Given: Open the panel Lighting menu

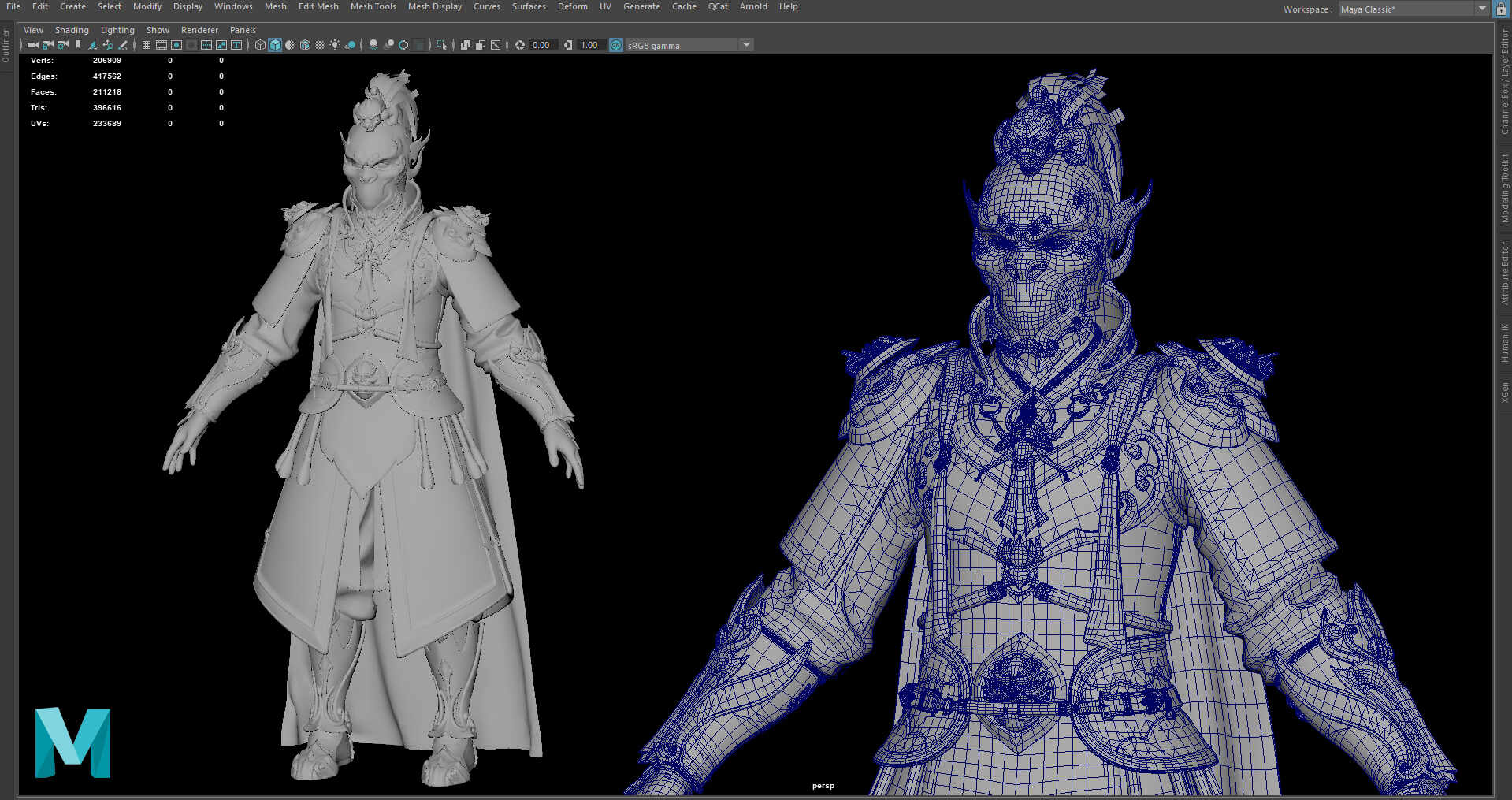Looking at the screenshot, I should [x=117, y=30].
